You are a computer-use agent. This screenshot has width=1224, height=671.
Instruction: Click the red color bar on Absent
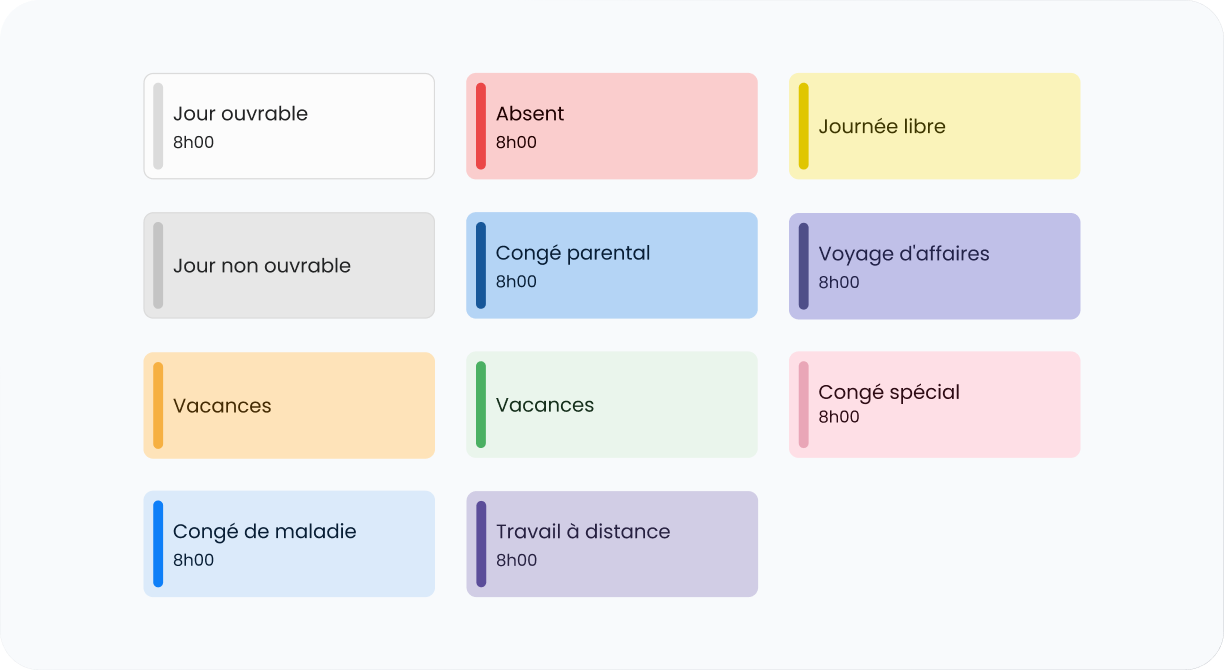pos(481,126)
